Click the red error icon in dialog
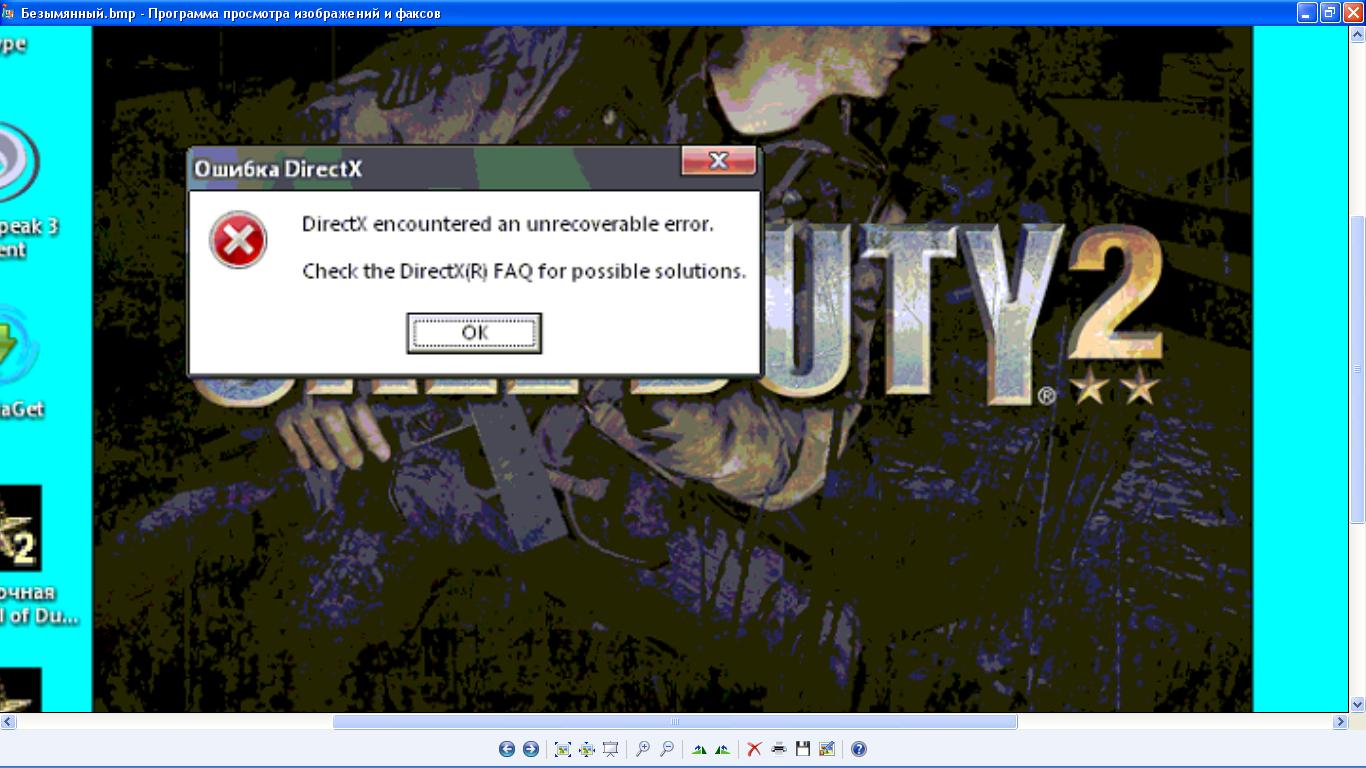Screen dimensions: 1366x768 (x=238, y=240)
